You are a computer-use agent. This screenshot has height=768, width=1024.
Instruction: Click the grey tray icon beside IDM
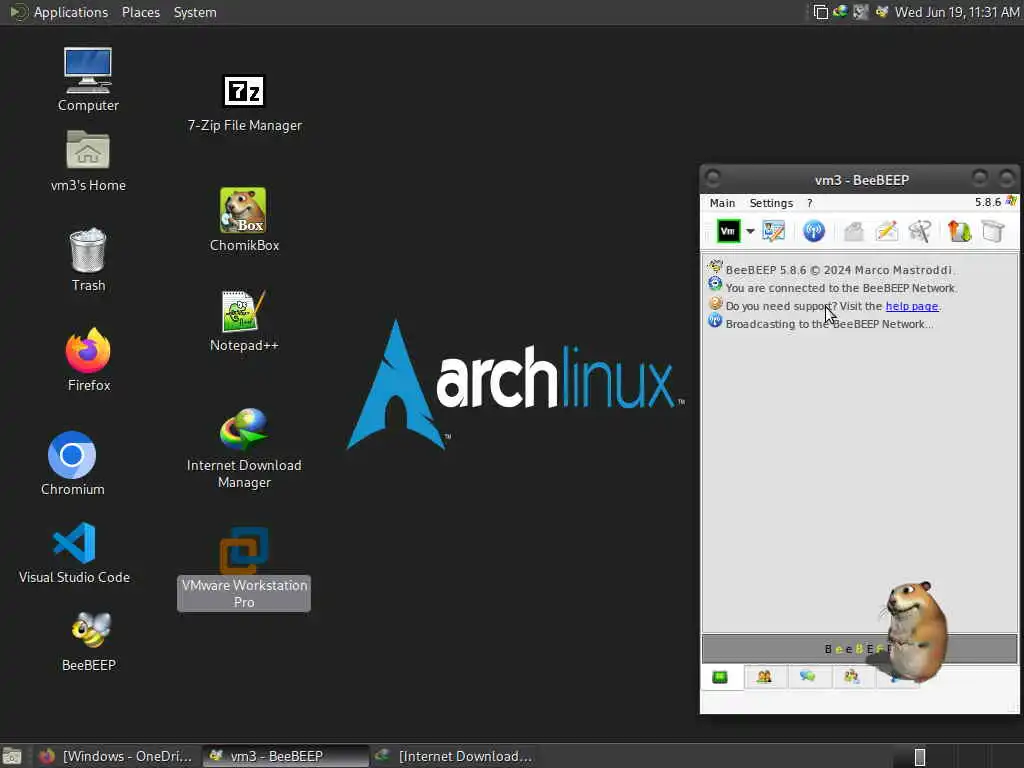tap(861, 12)
